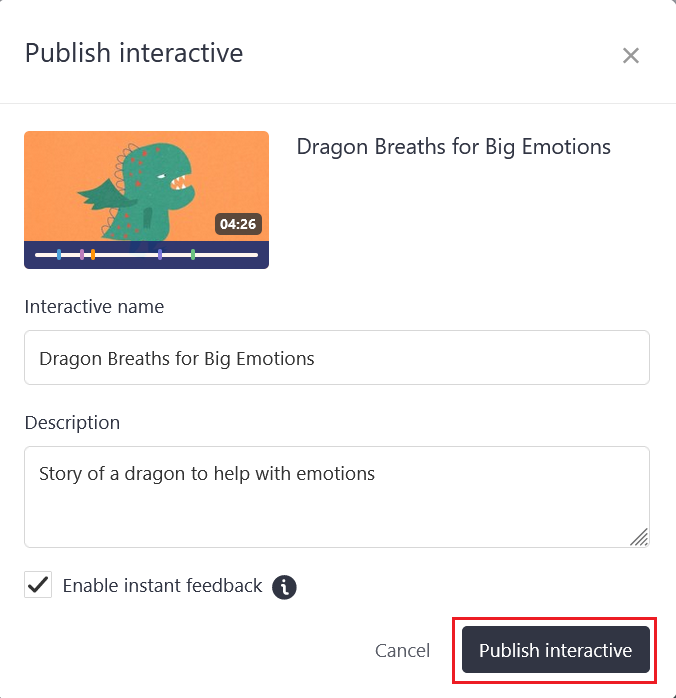Viewport: 676px width, 698px height.
Task: Close the Publish interactive dialog
Action: tap(631, 56)
